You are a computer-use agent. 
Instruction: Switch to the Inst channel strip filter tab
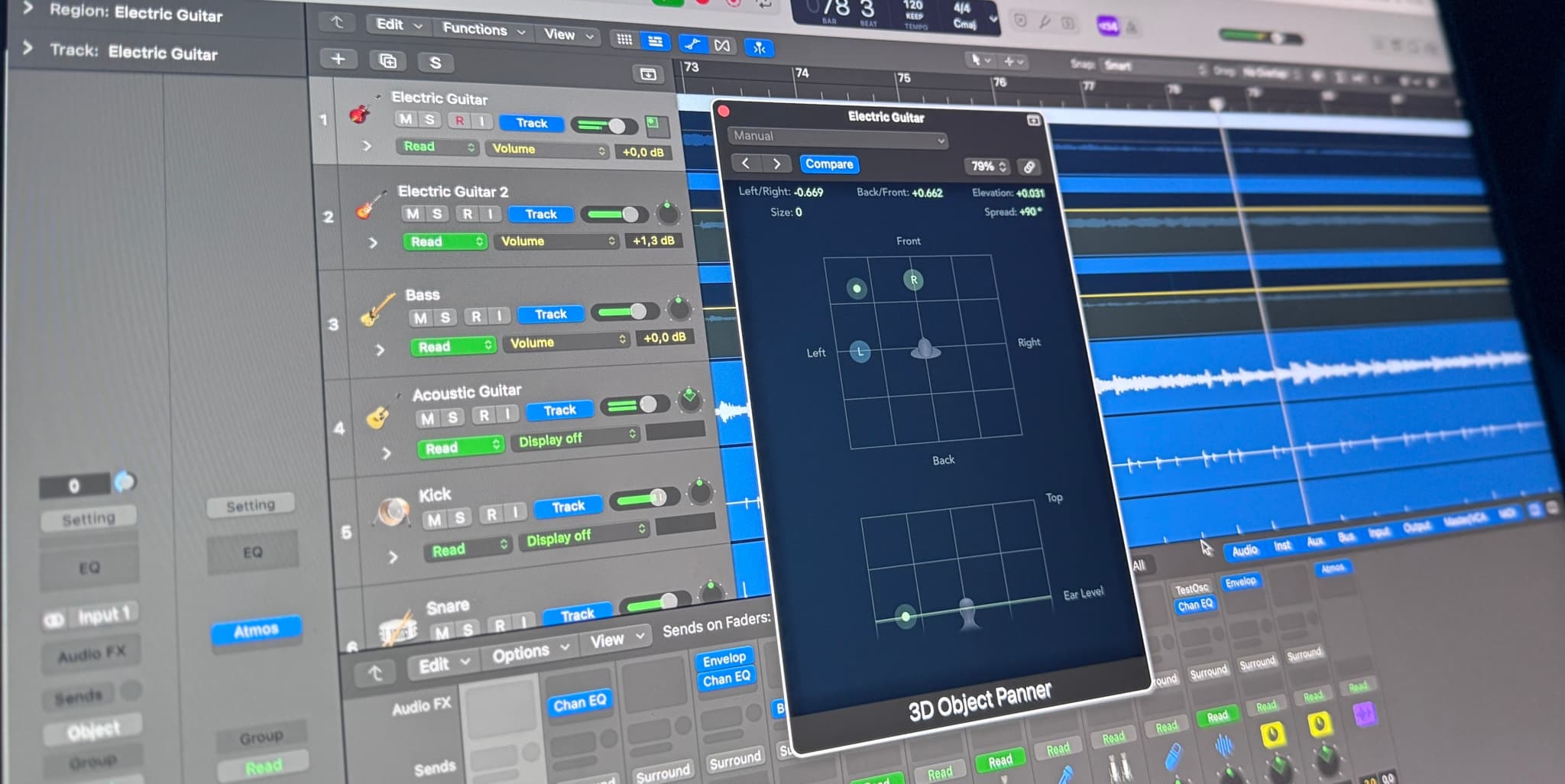1281,545
